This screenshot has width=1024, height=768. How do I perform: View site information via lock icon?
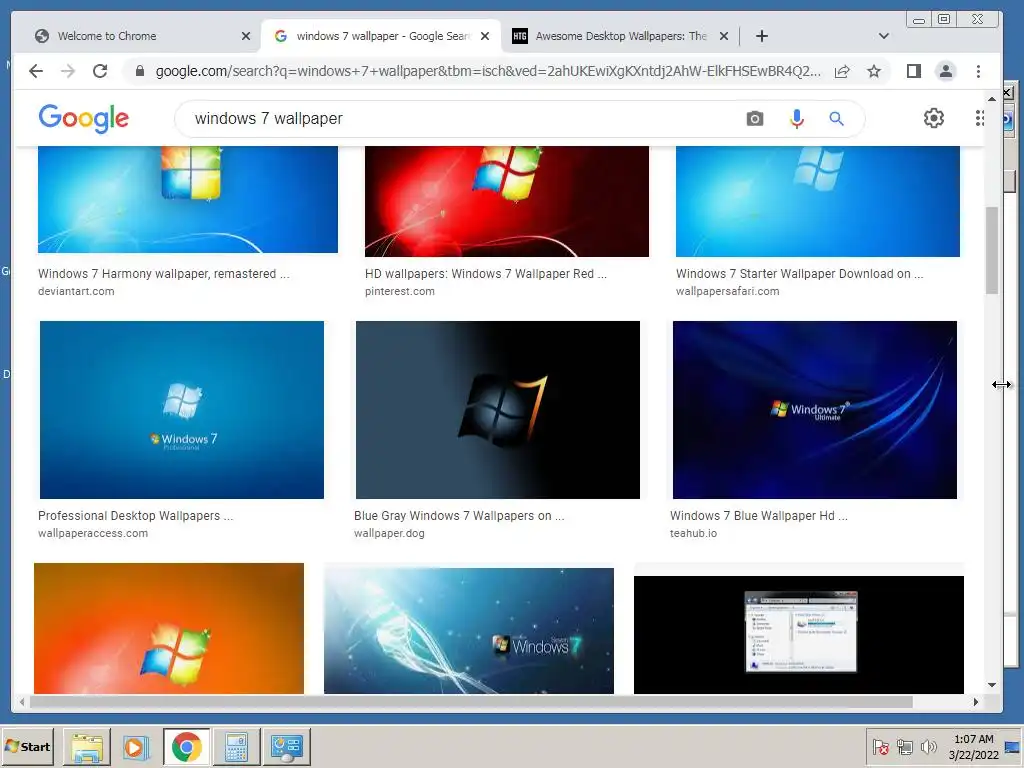[140, 71]
